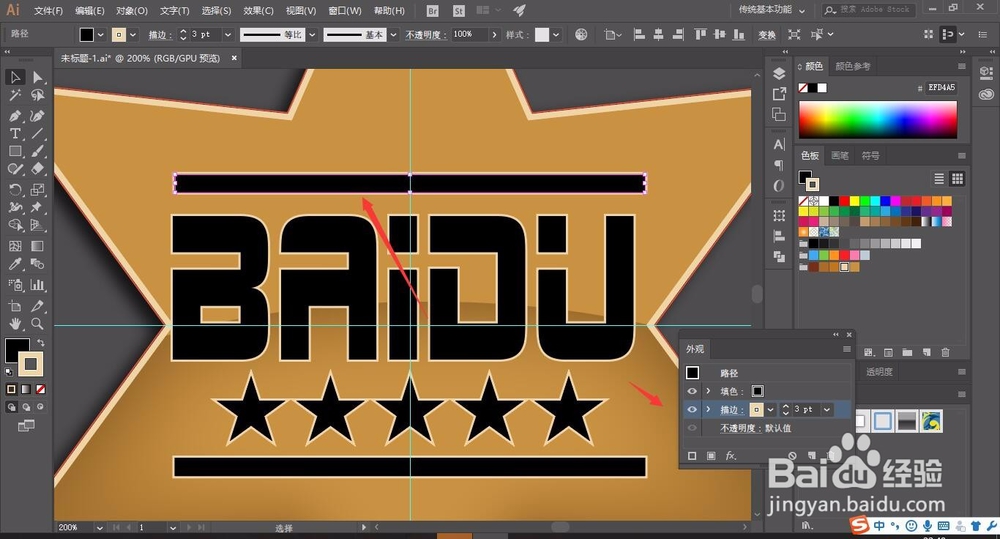Open 基本 brush definition dropdown

393,34
